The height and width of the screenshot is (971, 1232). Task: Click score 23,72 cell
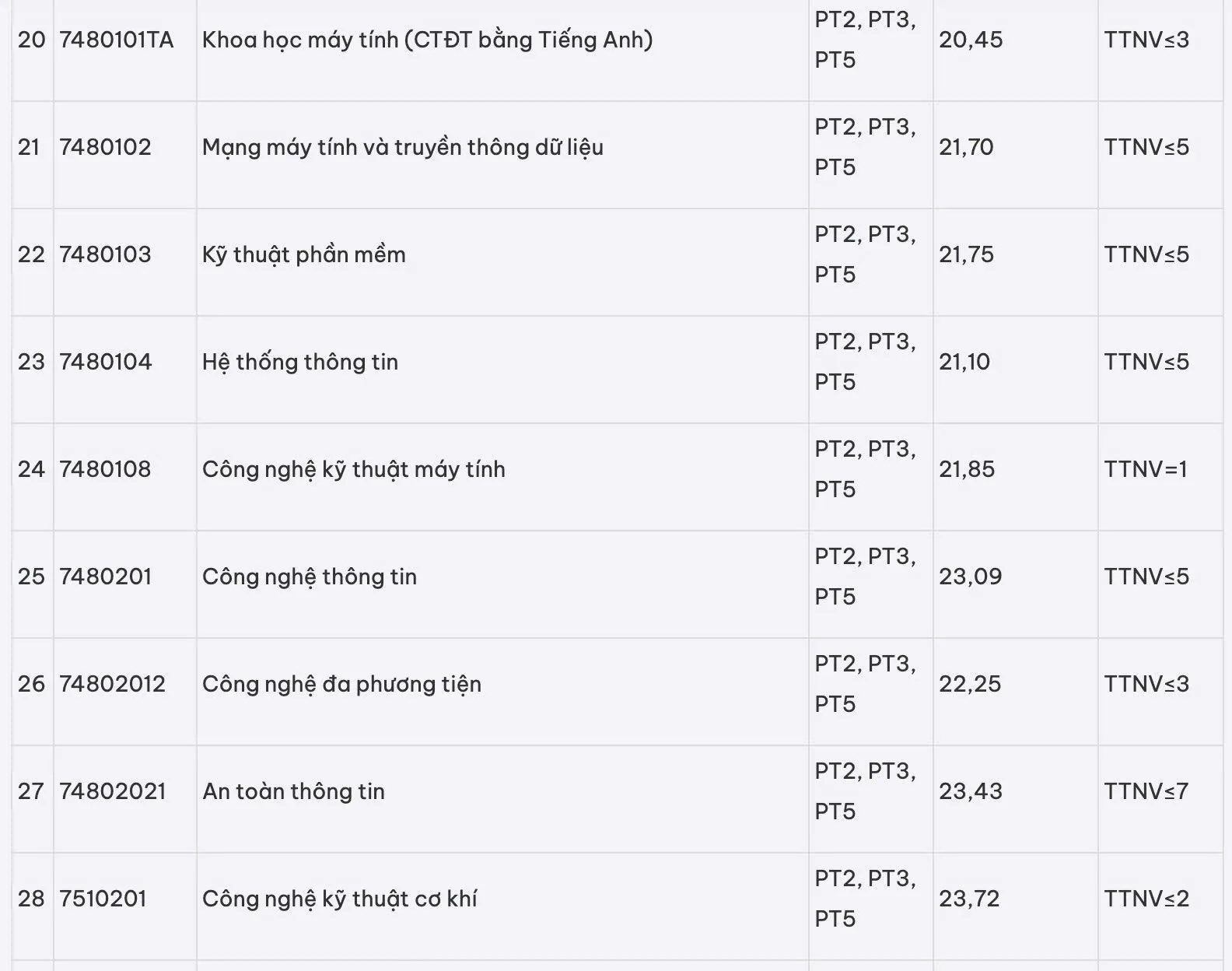969,899
